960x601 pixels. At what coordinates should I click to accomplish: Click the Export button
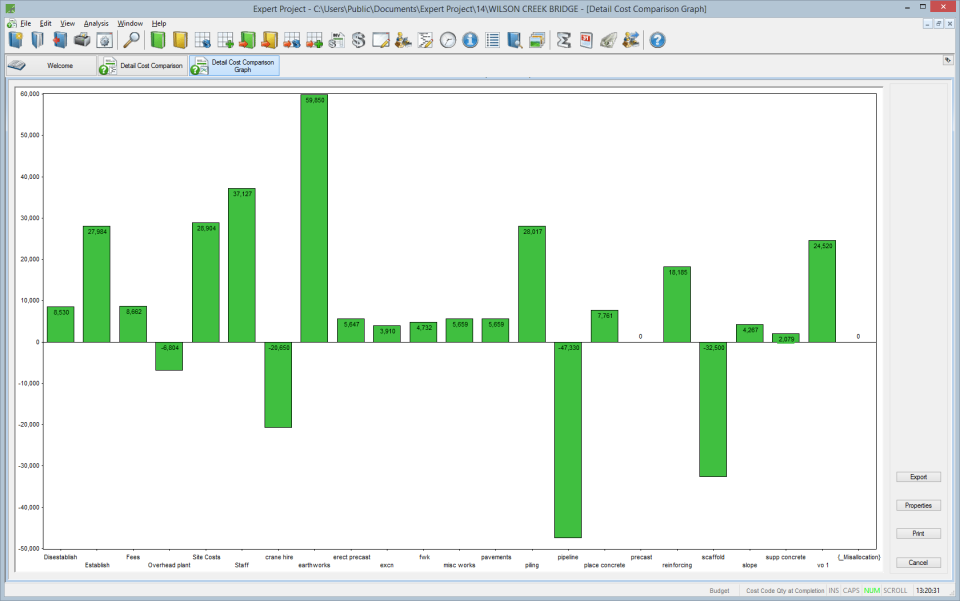[x=918, y=477]
